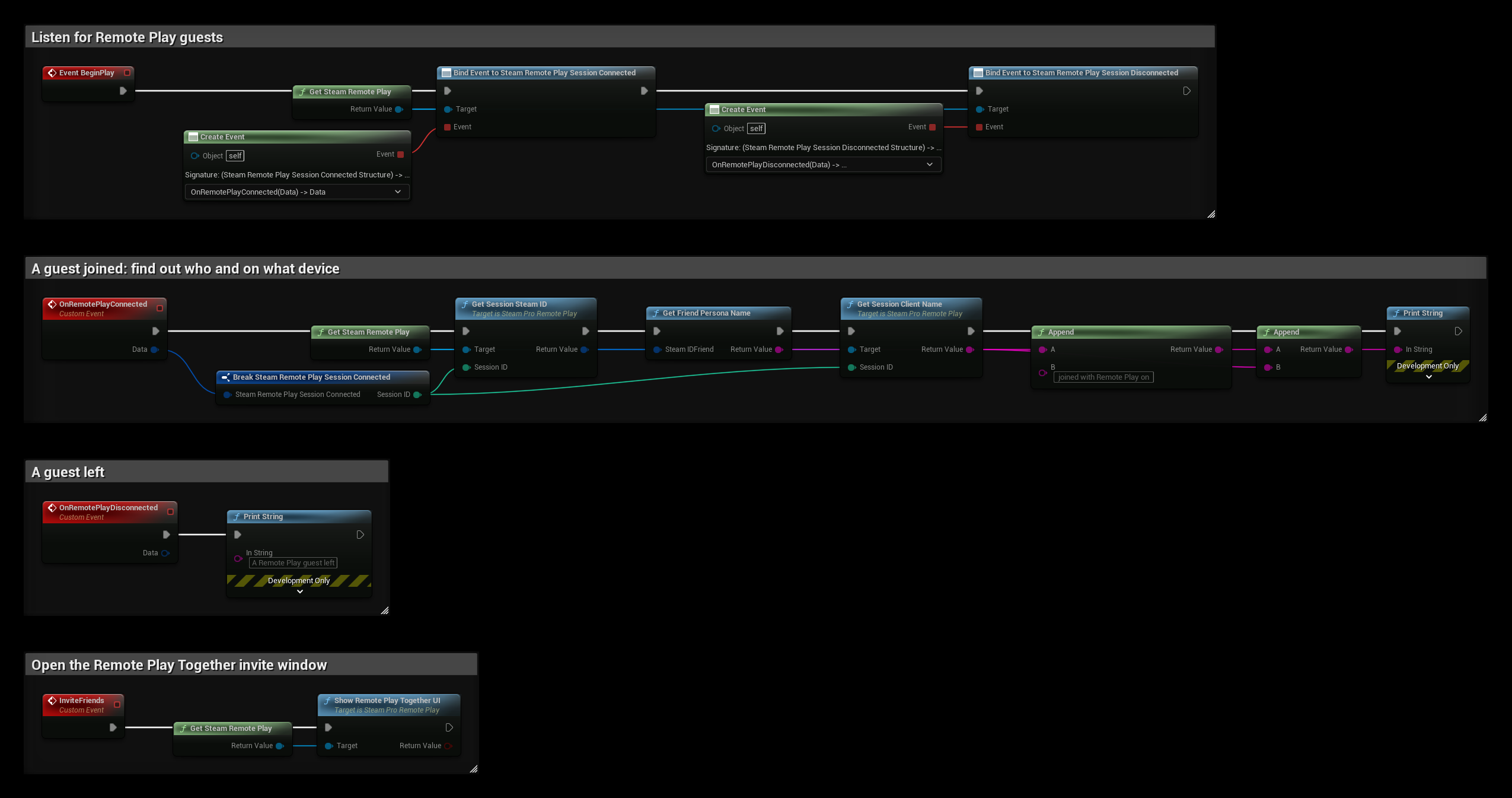The width and height of the screenshot is (1512, 798).
Task: Click the 'A Remote Play guest left' string field
Action: 294,563
